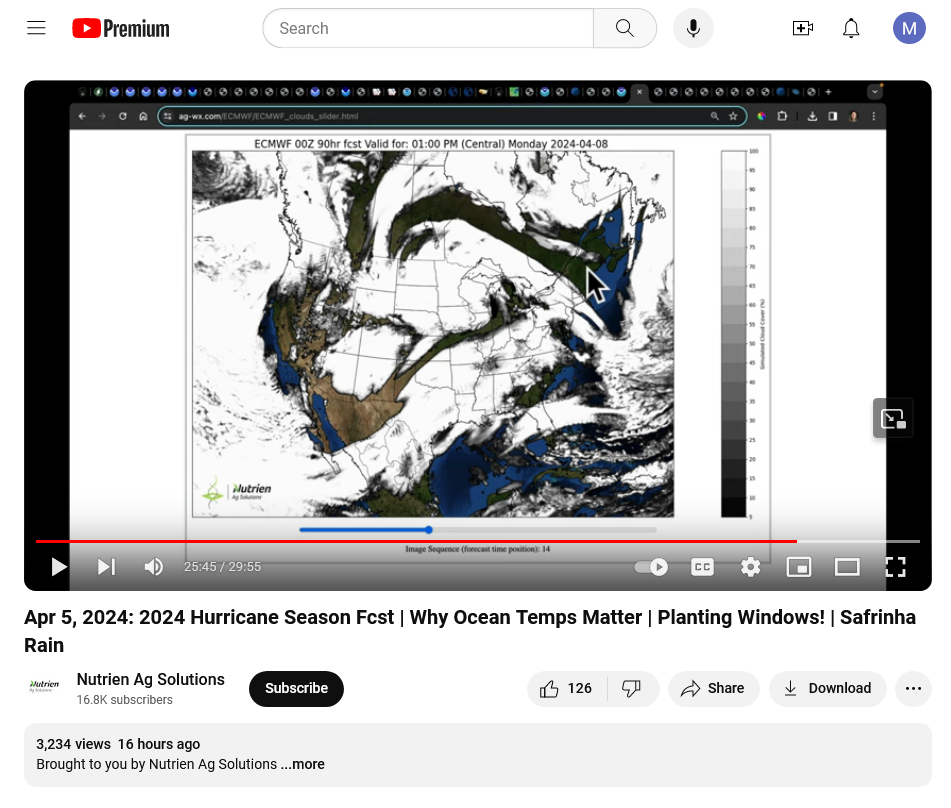The height and width of the screenshot is (808, 951).
Task: Go to YouTube Premium home logo
Action: coord(121,29)
